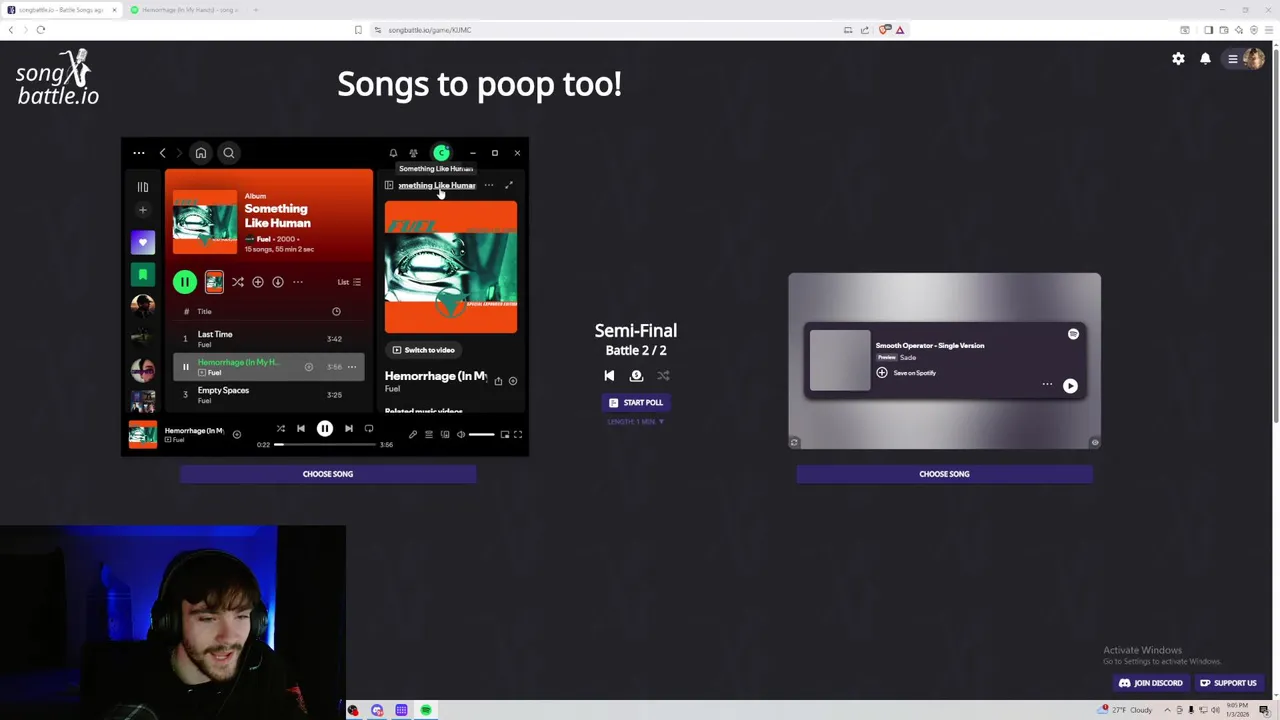Toggle shuffle in the Spotify player bar
The image size is (1280, 720).
281,429
